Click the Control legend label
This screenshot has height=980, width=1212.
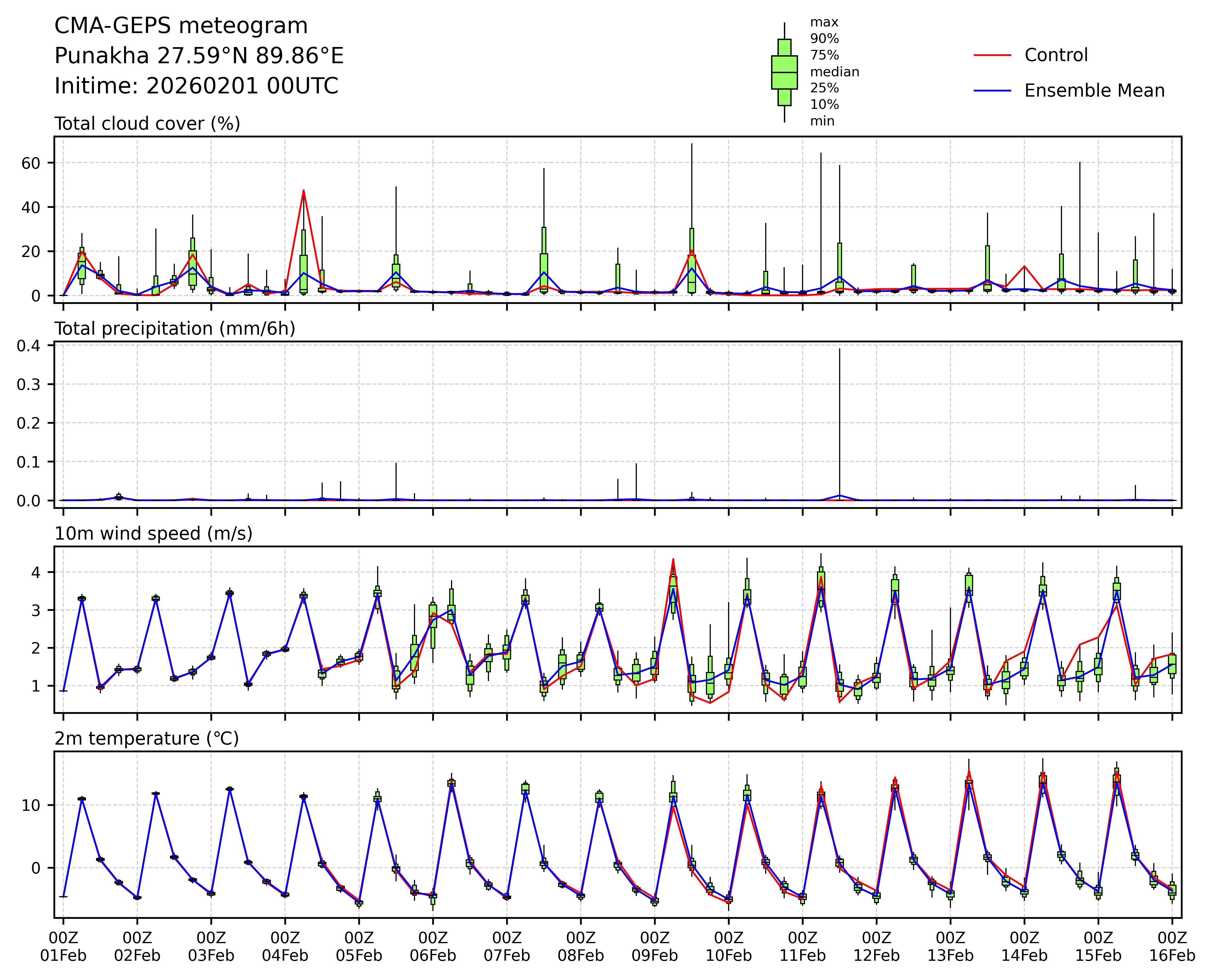click(x=1056, y=55)
